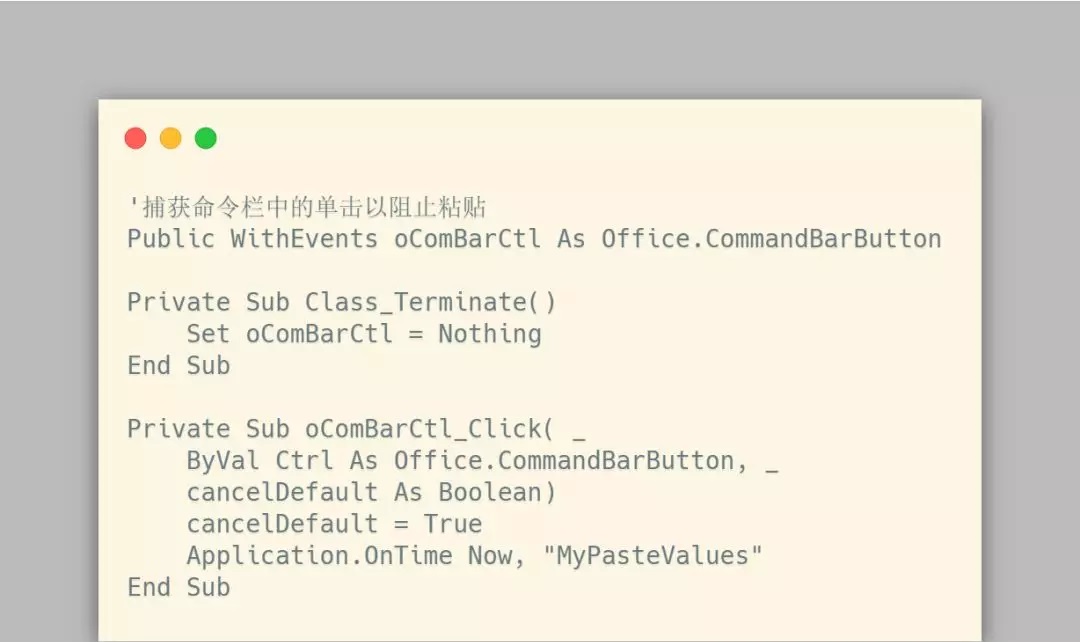This screenshot has width=1080, height=642.
Task: Click the red close dot
Action: [136, 138]
